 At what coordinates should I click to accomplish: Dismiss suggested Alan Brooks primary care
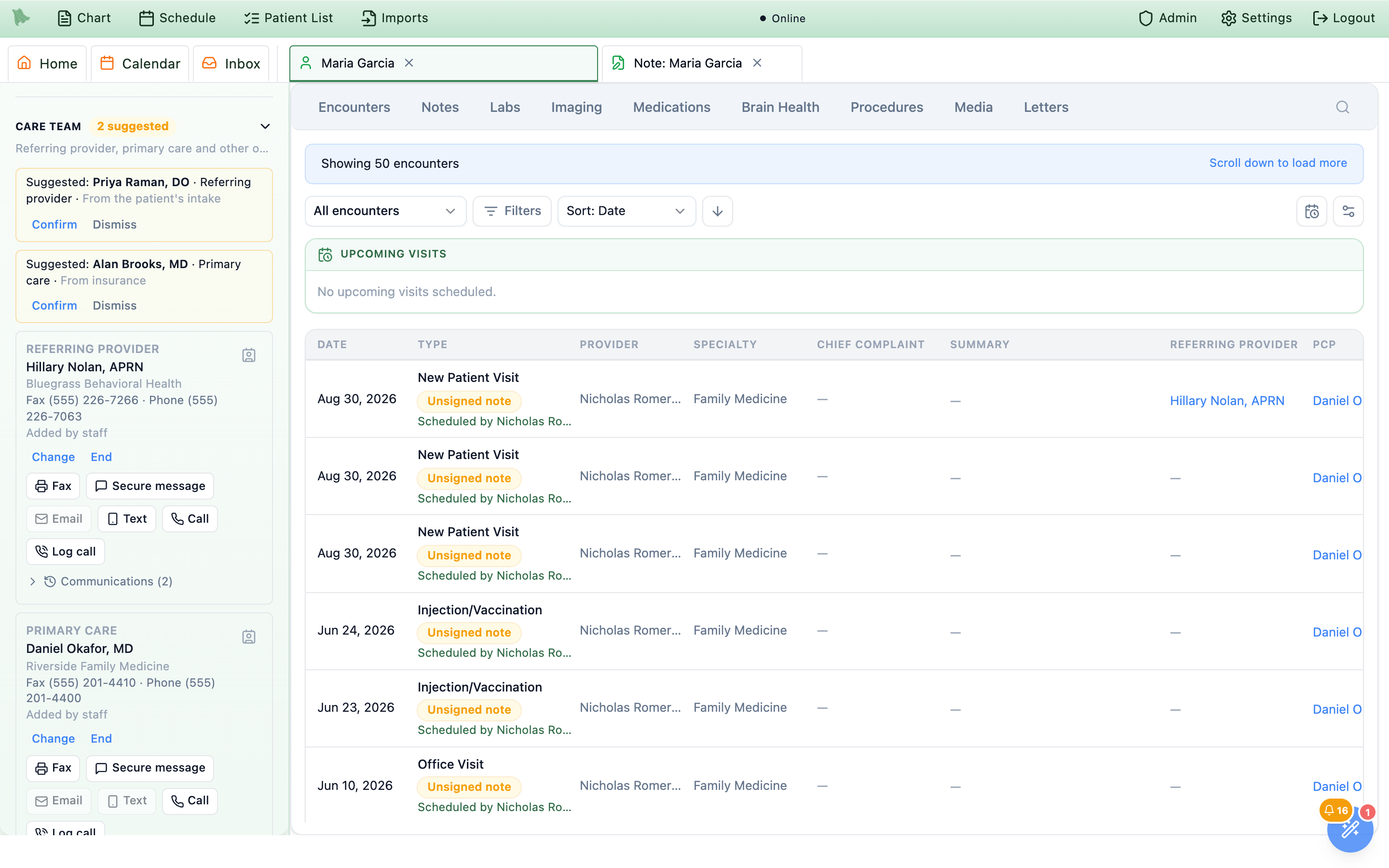(x=115, y=305)
